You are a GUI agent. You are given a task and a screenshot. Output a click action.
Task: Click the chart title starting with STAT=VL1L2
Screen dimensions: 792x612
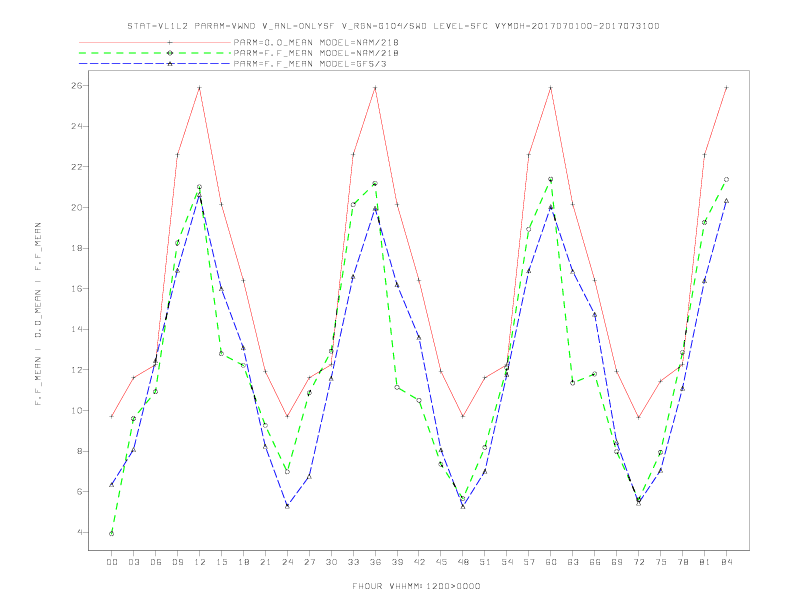click(x=393, y=26)
